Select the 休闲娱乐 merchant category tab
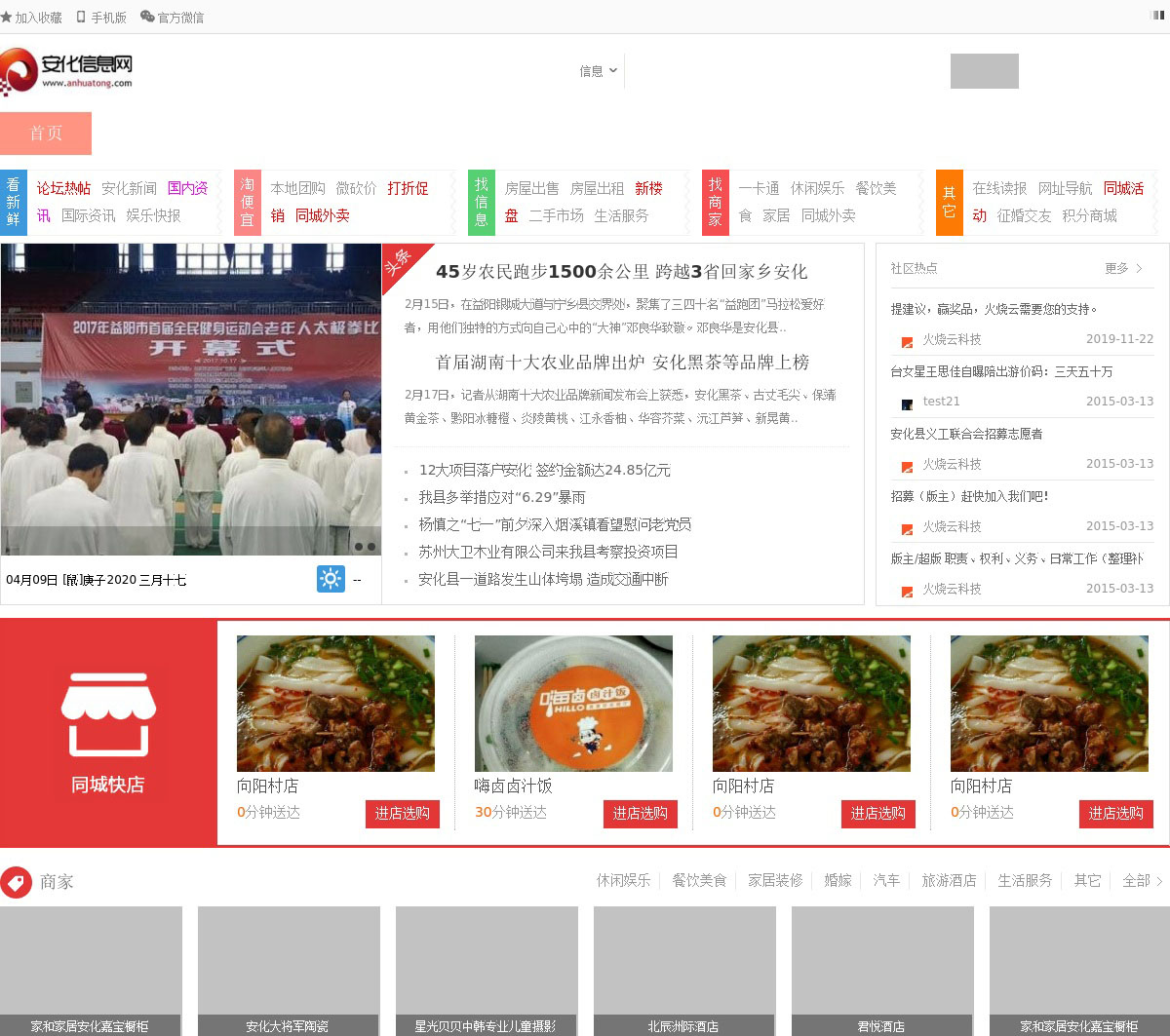 (624, 880)
